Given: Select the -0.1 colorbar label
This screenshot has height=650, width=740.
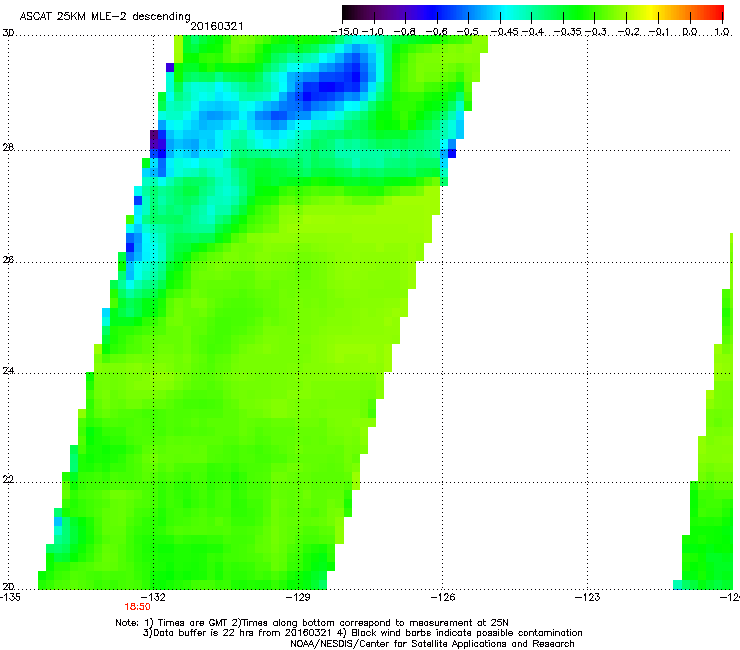Looking at the screenshot, I should click(x=659, y=32).
